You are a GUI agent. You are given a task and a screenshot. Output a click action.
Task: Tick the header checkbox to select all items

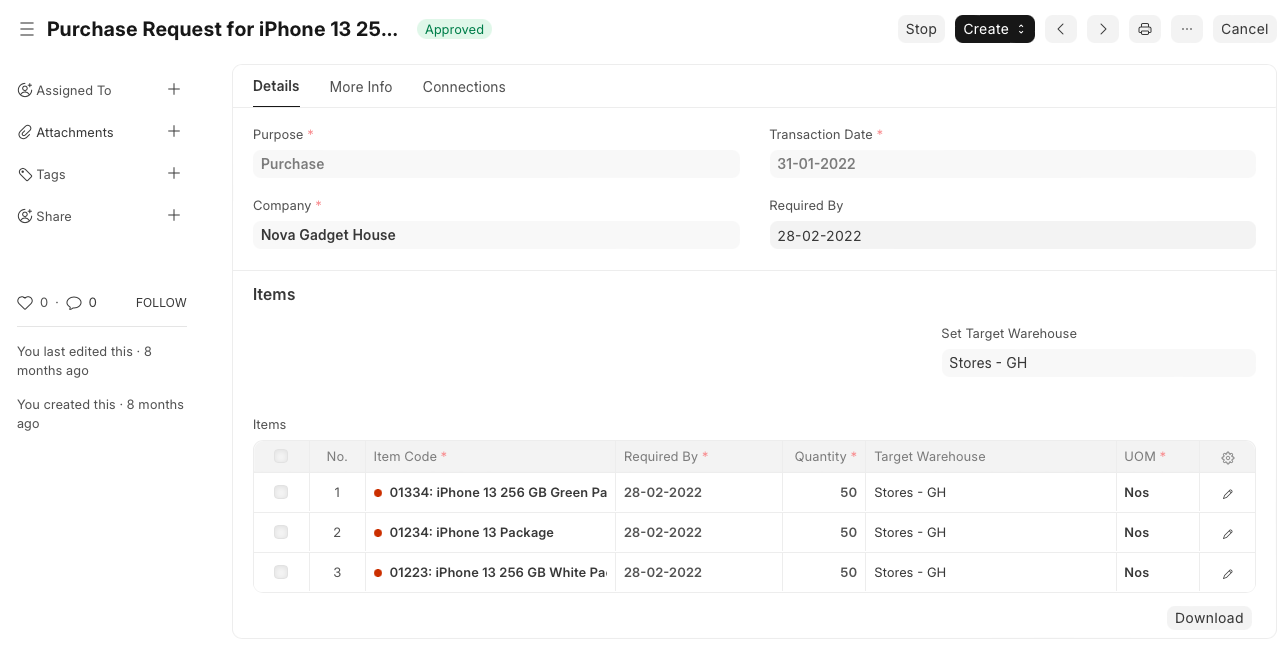click(x=281, y=456)
